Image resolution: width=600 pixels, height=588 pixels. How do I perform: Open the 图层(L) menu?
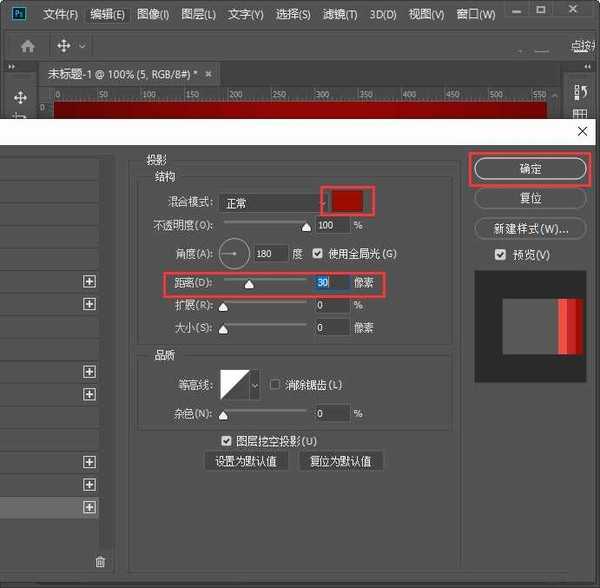(200, 14)
